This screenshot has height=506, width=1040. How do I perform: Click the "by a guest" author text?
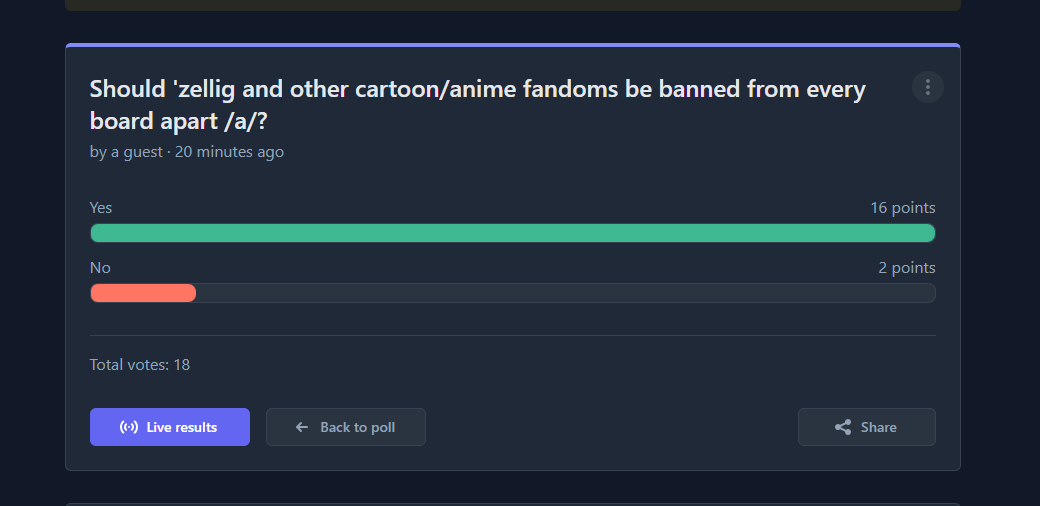point(126,152)
